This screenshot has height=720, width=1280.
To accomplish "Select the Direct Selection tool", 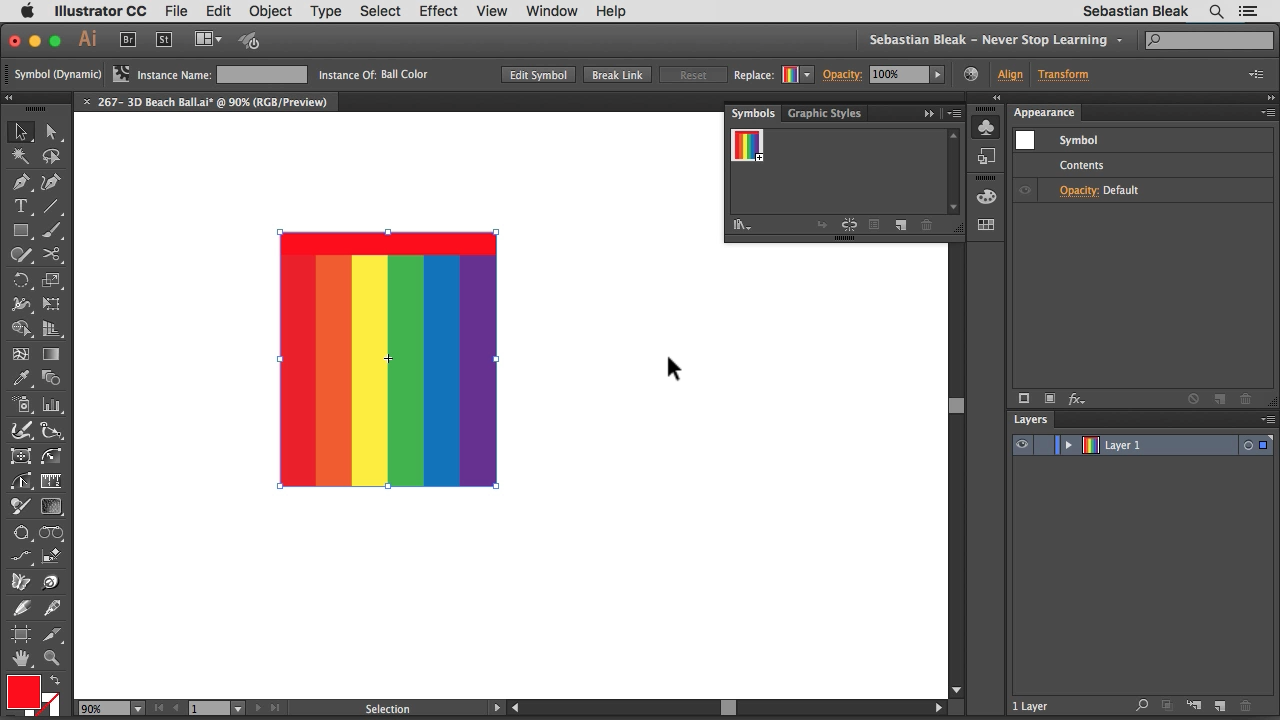I will pyautogui.click(x=52, y=132).
